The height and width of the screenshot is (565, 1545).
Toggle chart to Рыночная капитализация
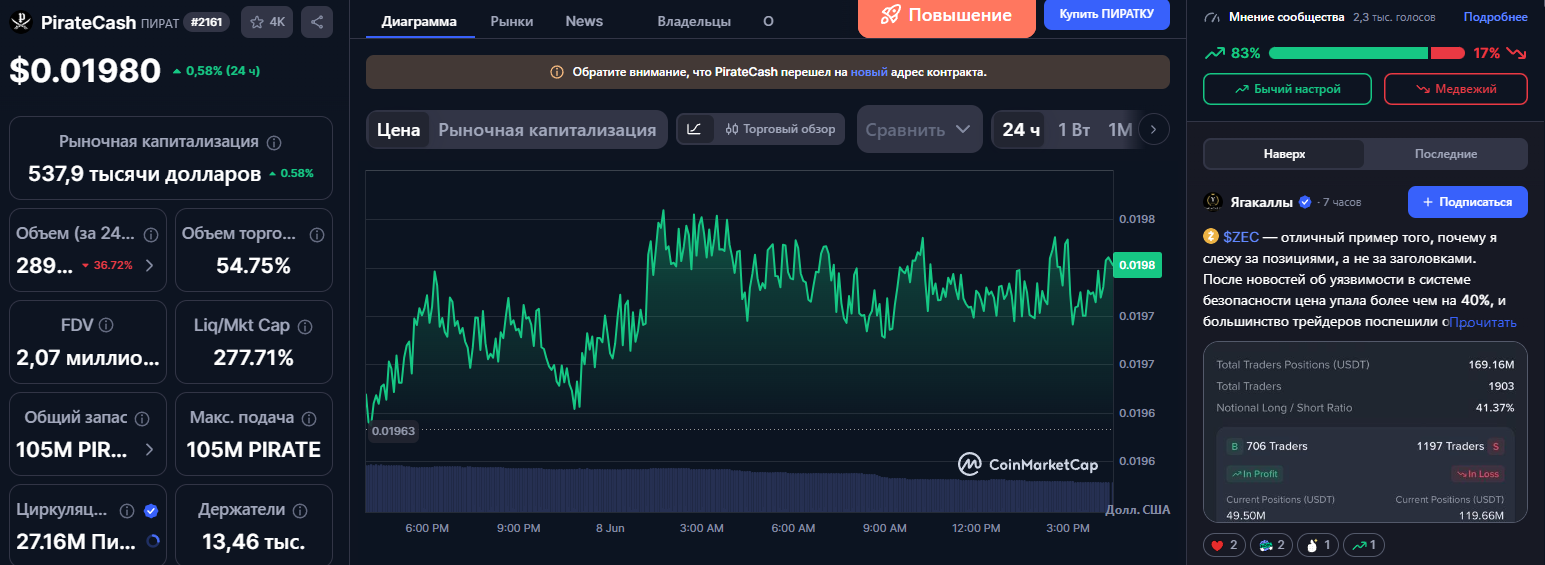click(547, 130)
